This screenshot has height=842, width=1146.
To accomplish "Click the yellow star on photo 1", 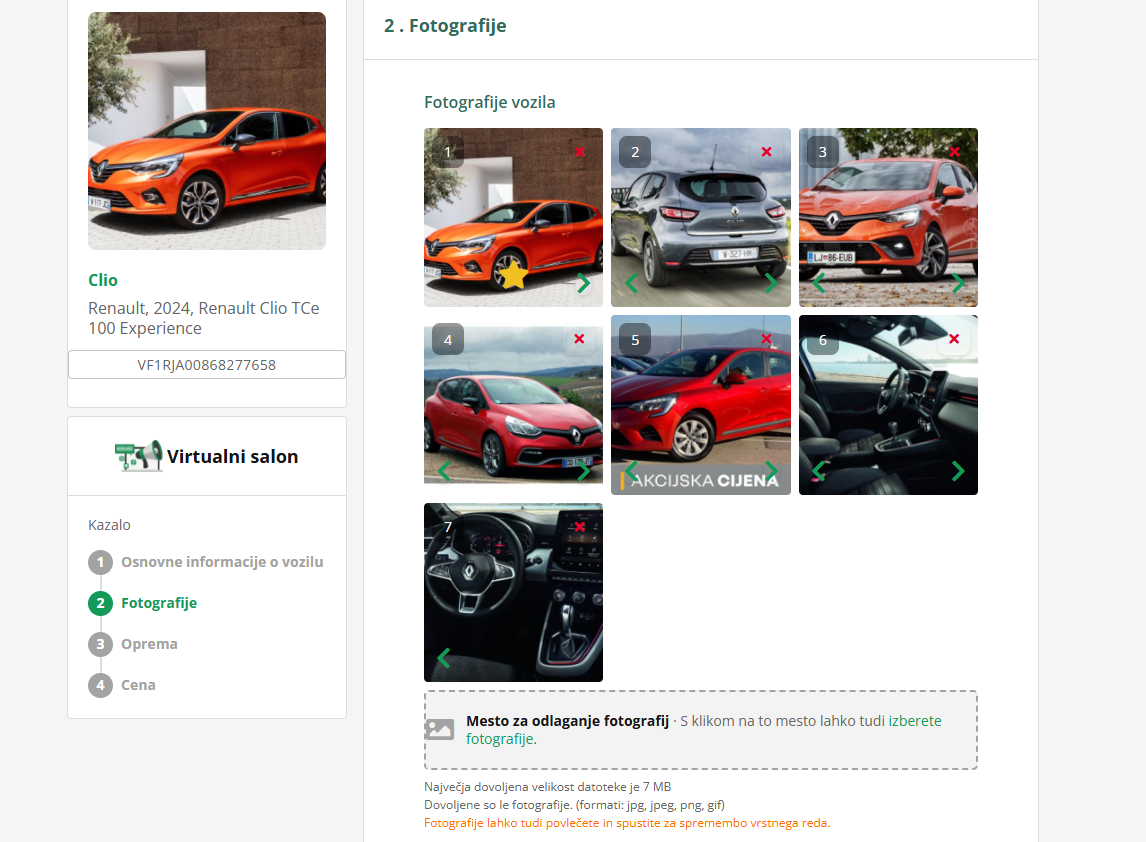I will (513, 276).
